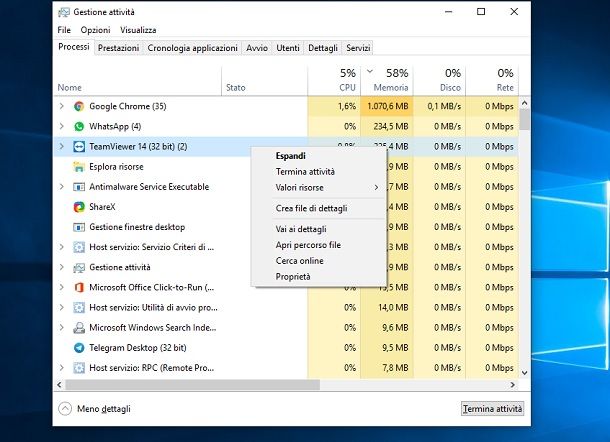610x442 pixels.
Task: Click the Termina attività button at bottom
Action: [493, 409]
